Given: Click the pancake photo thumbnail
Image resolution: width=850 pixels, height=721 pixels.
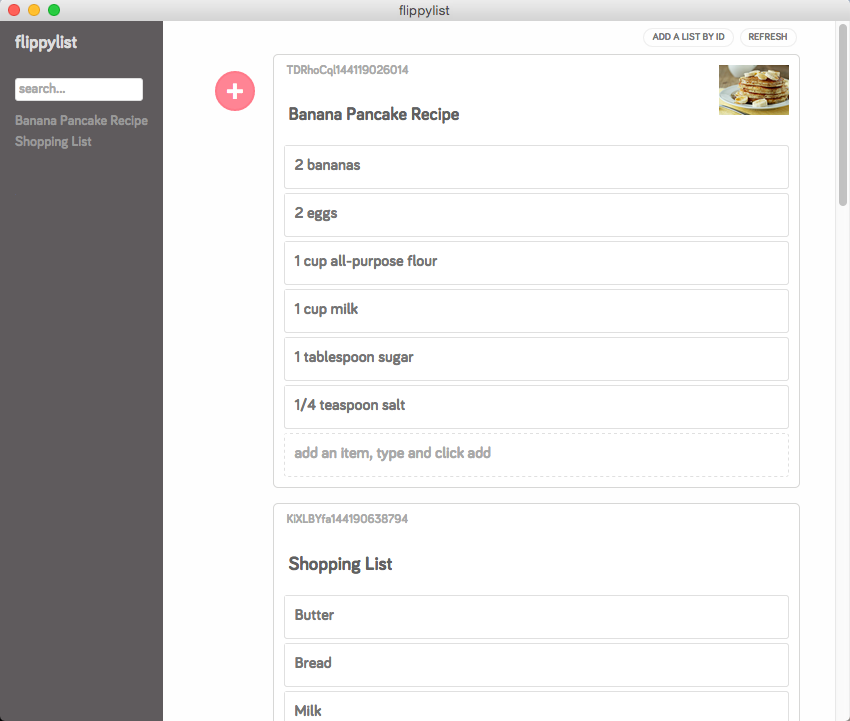Looking at the screenshot, I should [754, 89].
